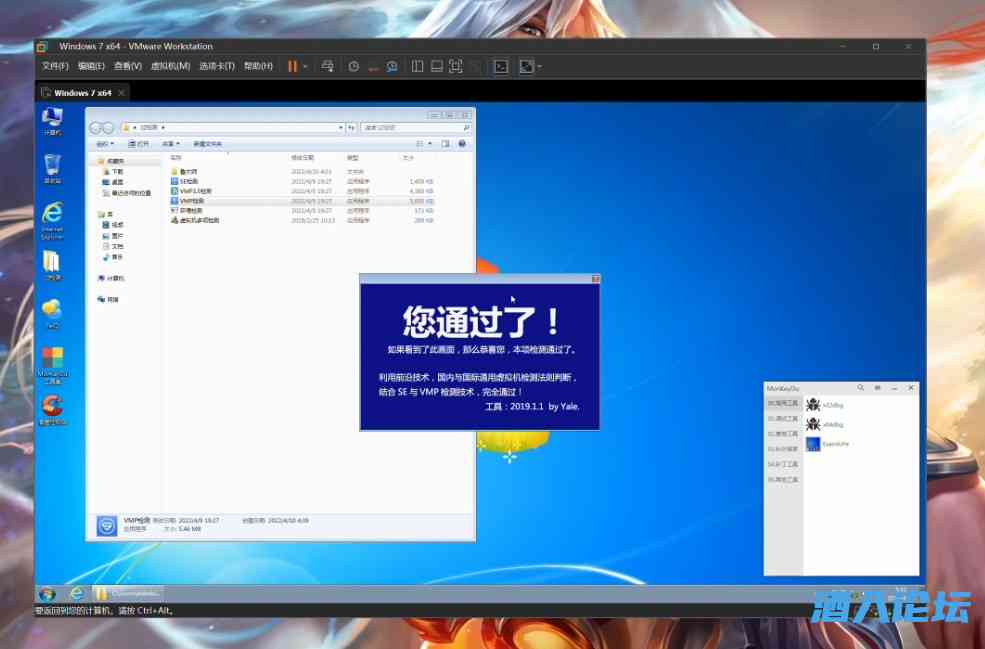Open the 文件(F) menu in VMware

pyautogui.click(x=55, y=66)
